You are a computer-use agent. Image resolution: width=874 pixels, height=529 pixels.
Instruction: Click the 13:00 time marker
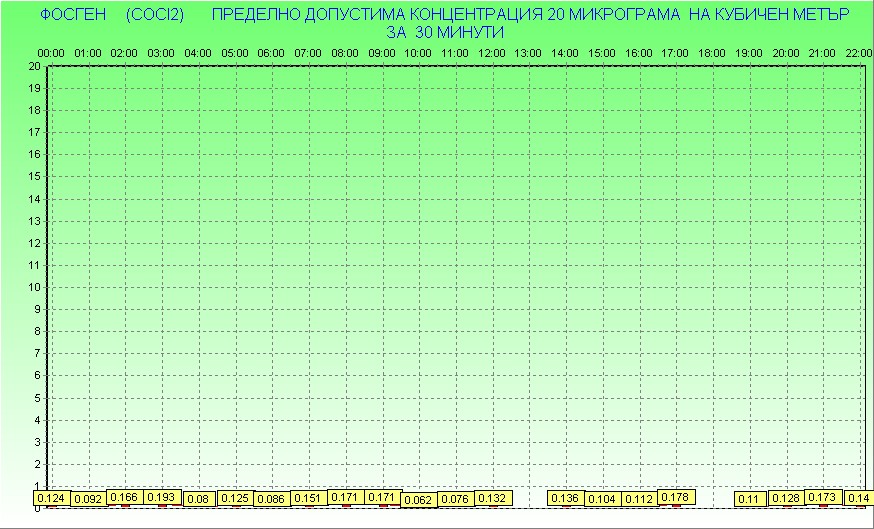pyautogui.click(x=529, y=52)
